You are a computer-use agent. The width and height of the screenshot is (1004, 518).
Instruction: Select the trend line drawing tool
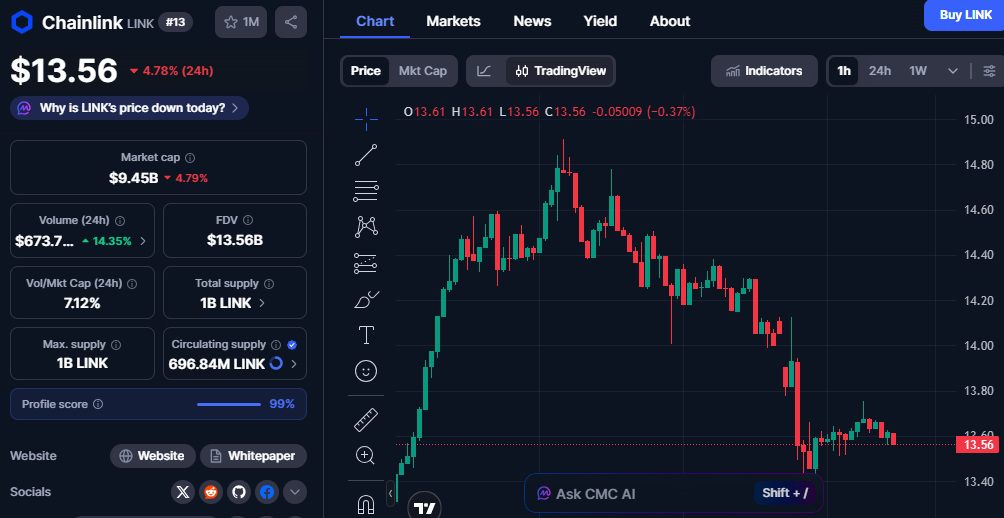[366, 155]
